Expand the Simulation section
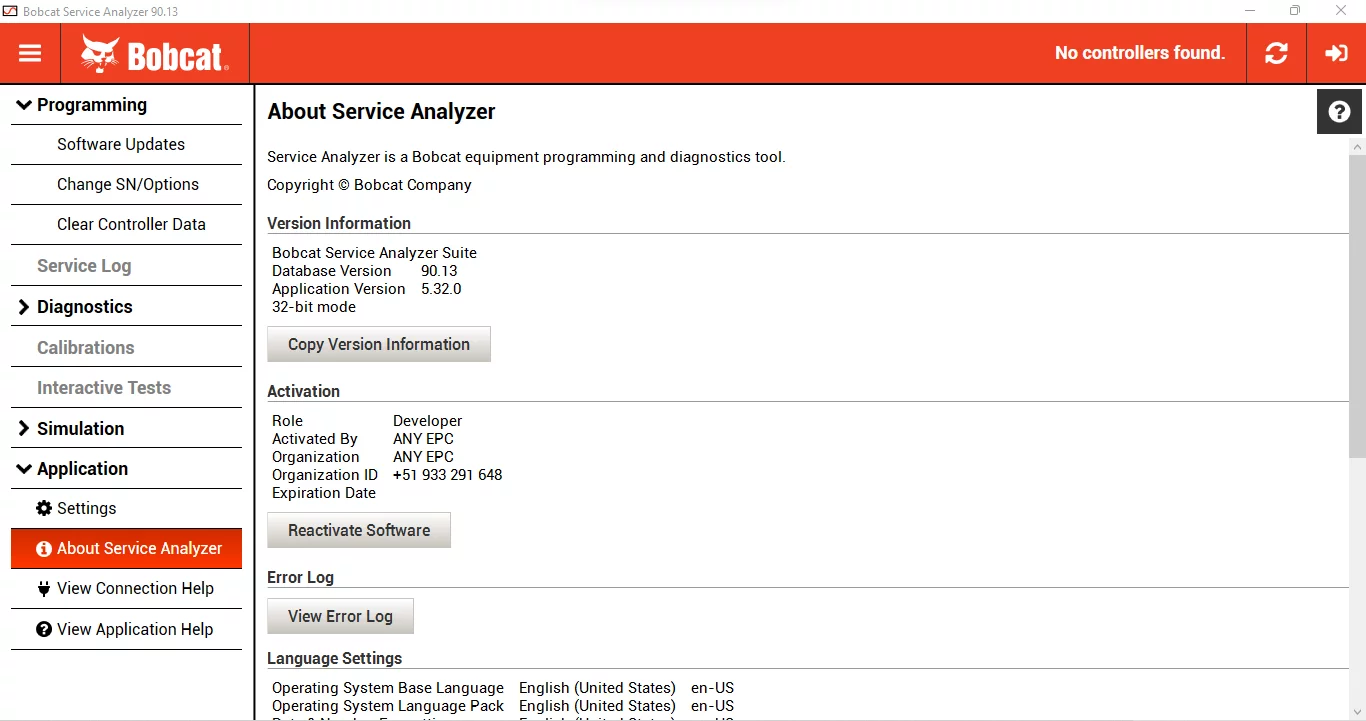Screen dimensions: 1366x721 tap(24, 428)
